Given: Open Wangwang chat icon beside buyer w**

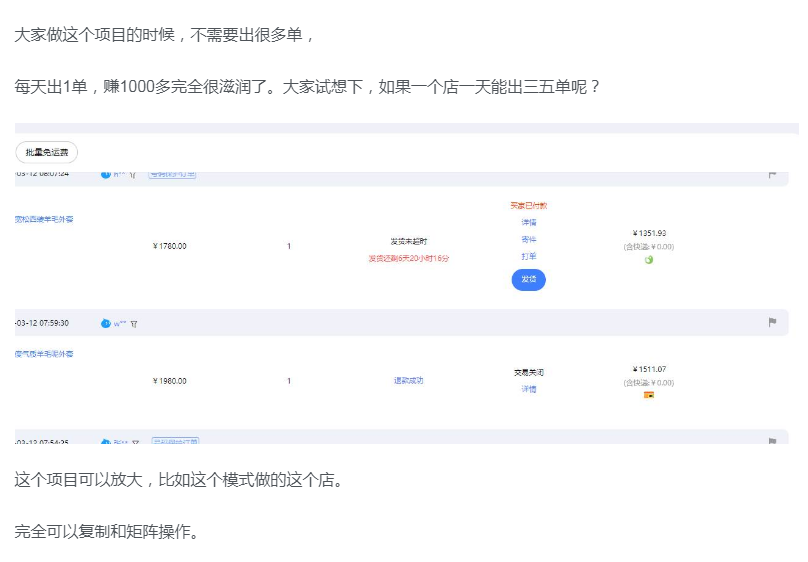Looking at the screenshot, I should click(x=106, y=323).
